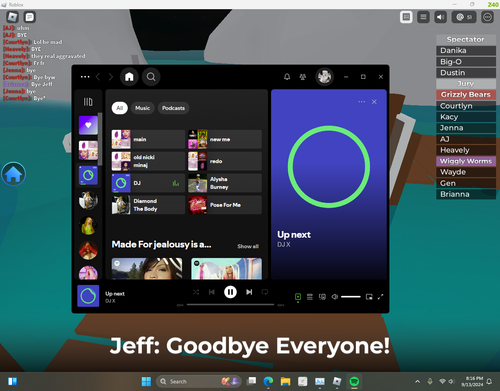The height and width of the screenshot is (391, 500).
Task: Select the Podcasts filter chip
Action: pos(173,108)
